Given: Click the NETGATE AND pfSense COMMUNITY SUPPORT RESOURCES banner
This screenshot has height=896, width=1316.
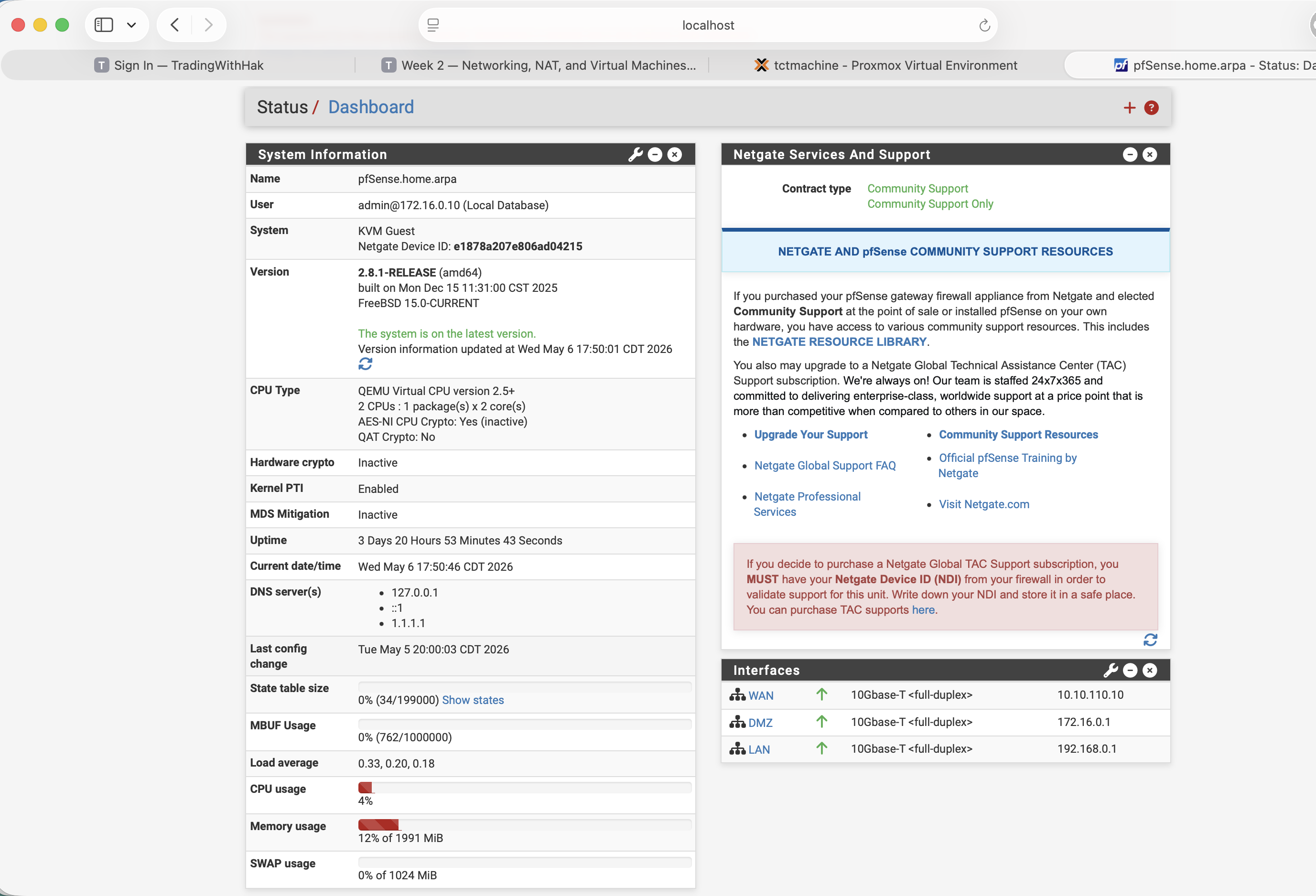Looking at the screenshot, I should pos(945,252).
